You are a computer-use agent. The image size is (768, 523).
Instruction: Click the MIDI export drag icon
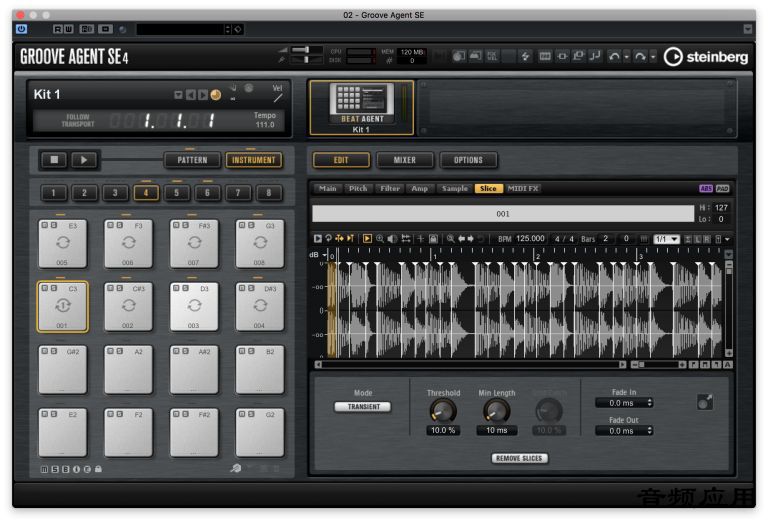coord(705,403)
